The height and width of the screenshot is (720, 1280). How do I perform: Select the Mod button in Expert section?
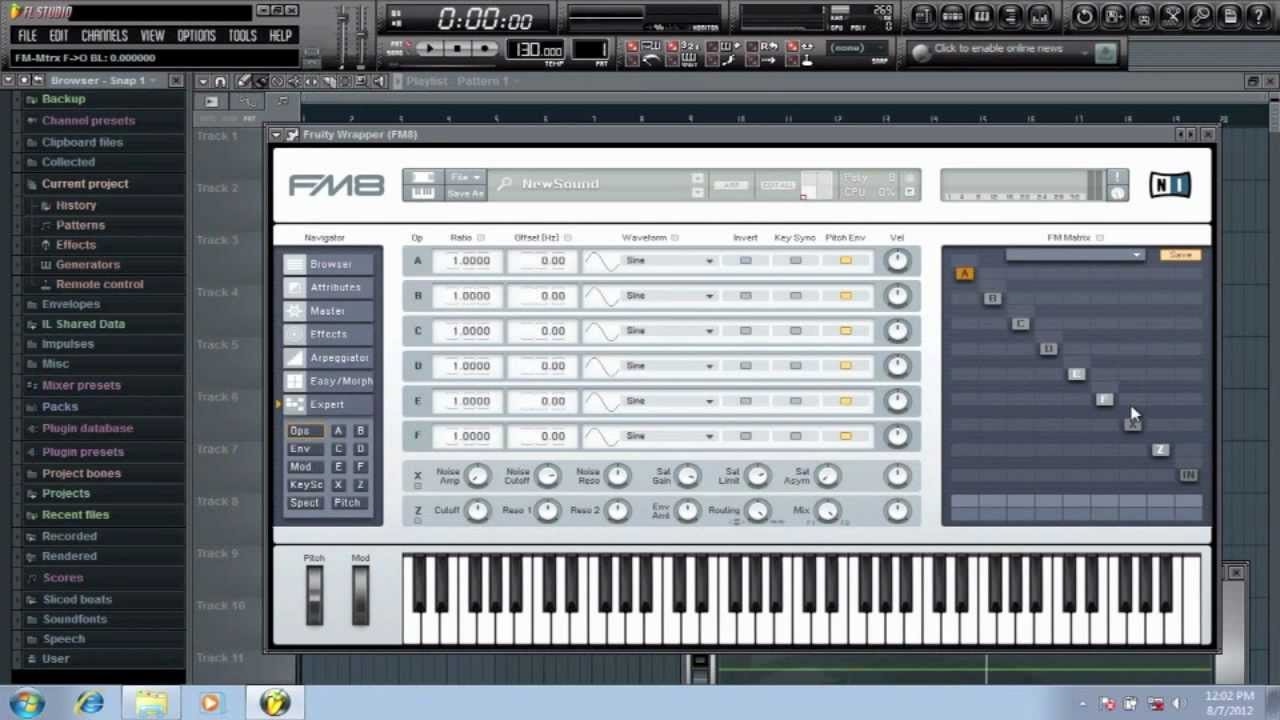(x=304, y=467)
